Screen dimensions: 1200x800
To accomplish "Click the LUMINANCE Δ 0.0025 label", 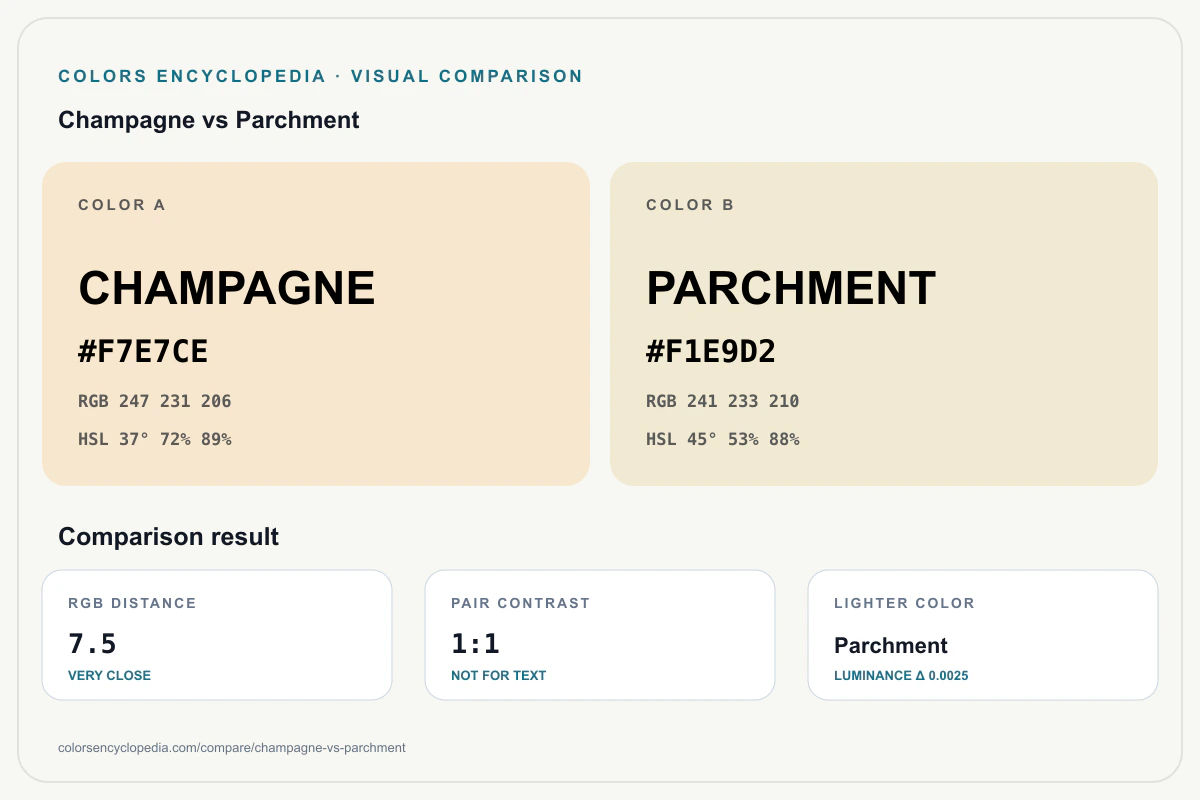I will click(x=901, y=675).
